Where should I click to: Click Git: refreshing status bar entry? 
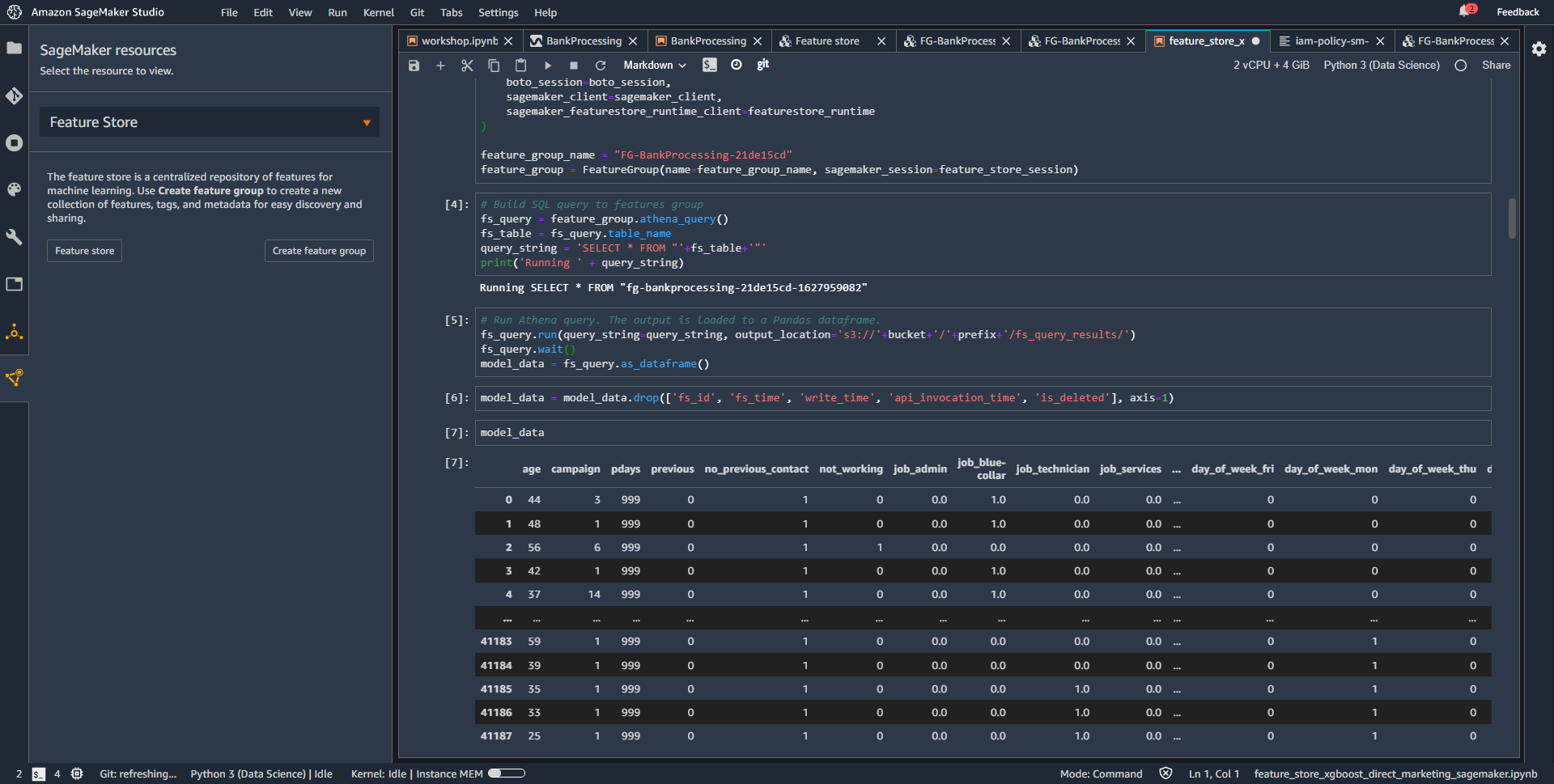click(138, 774)
